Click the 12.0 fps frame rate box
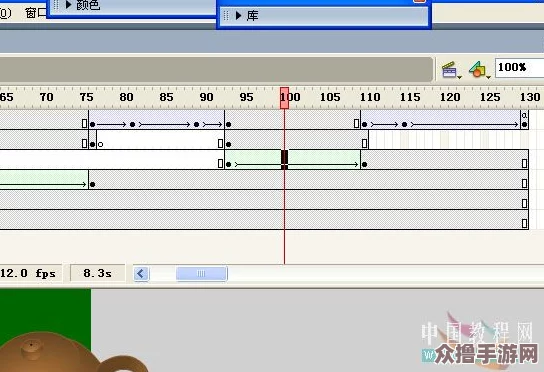Screen dimensions: 544x372 click(x=28, y=273)
